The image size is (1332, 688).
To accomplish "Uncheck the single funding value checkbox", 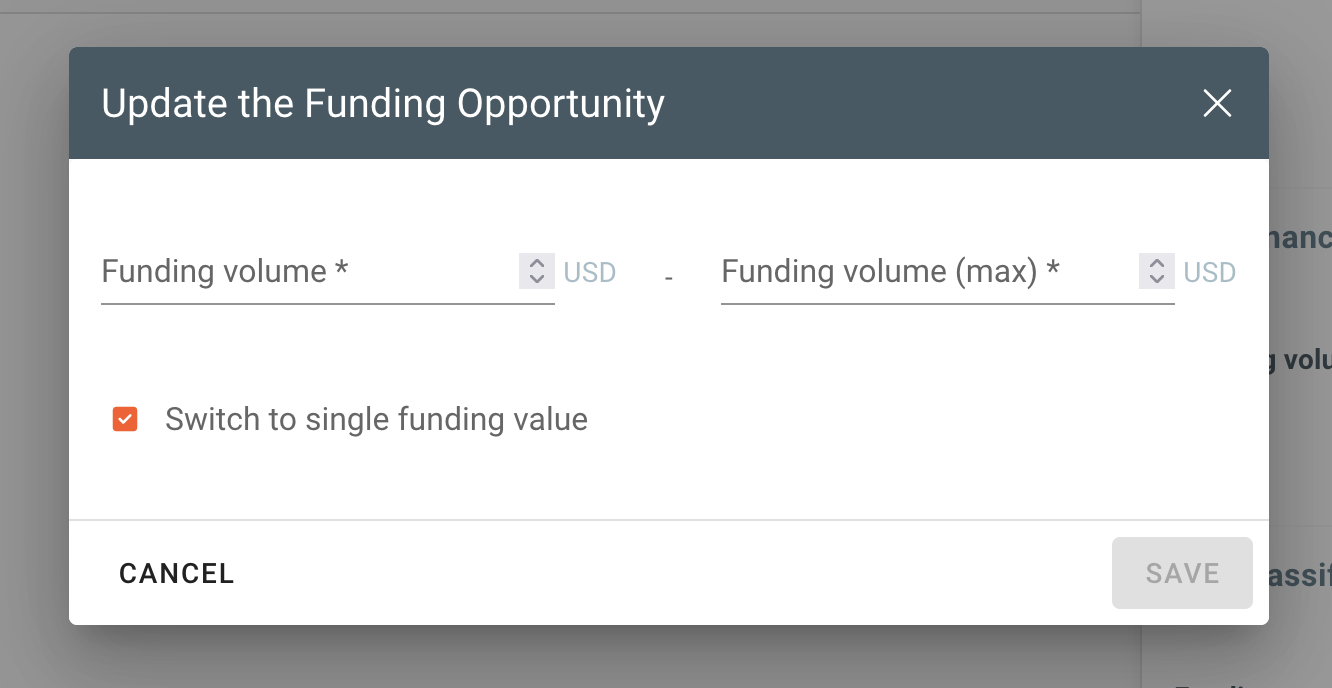I will [x=125, y=419].
